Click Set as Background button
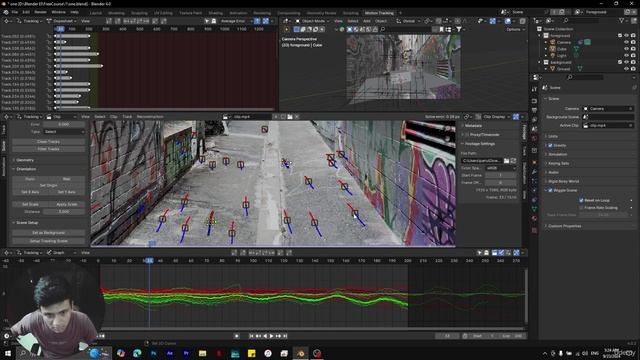The image size is (640, 360). [48, 233]
